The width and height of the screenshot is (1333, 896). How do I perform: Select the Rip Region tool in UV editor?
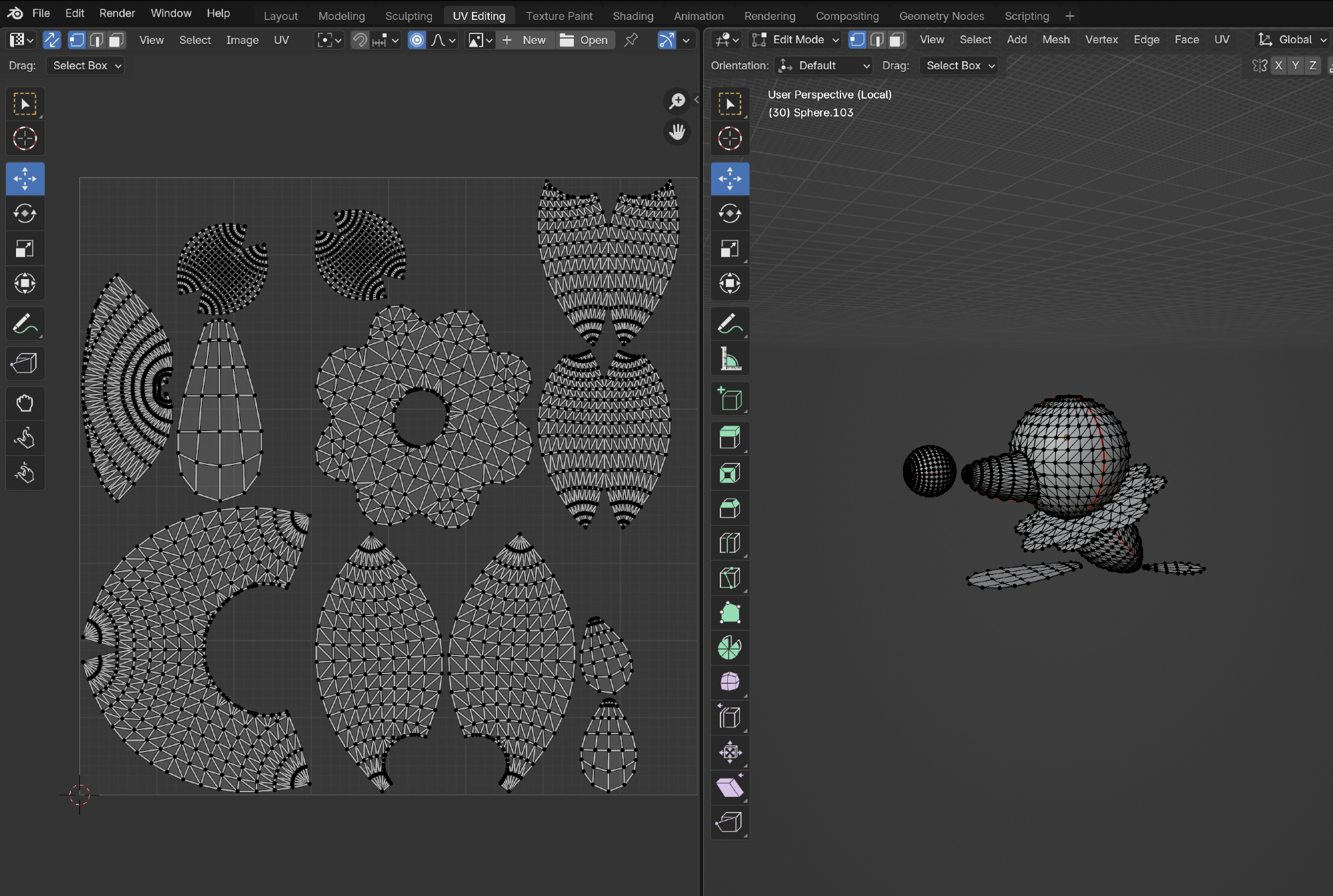(25, 364)
